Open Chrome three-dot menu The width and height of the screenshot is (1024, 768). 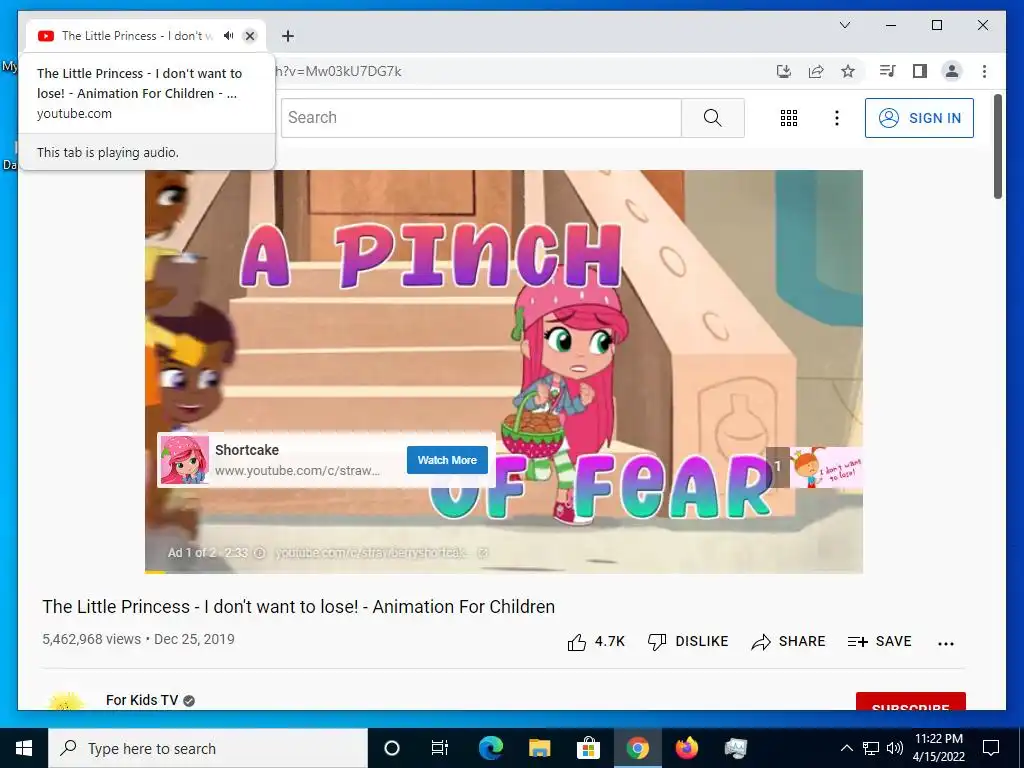point(984,71)
